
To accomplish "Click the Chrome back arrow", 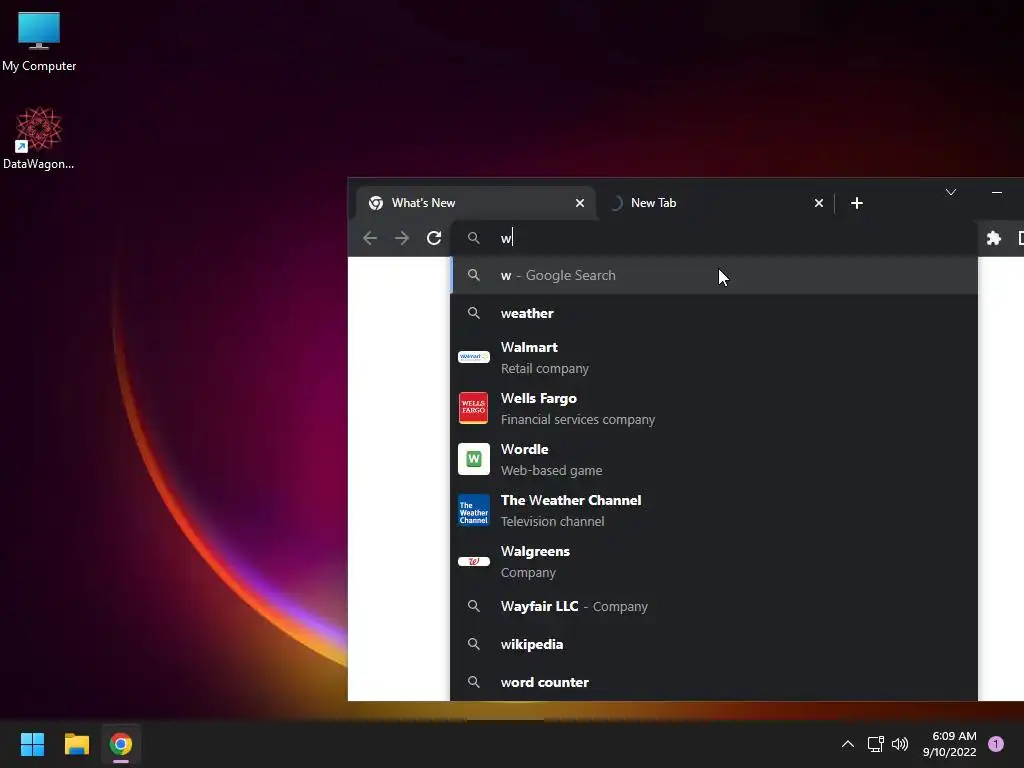I will click(x=370, y=238).
